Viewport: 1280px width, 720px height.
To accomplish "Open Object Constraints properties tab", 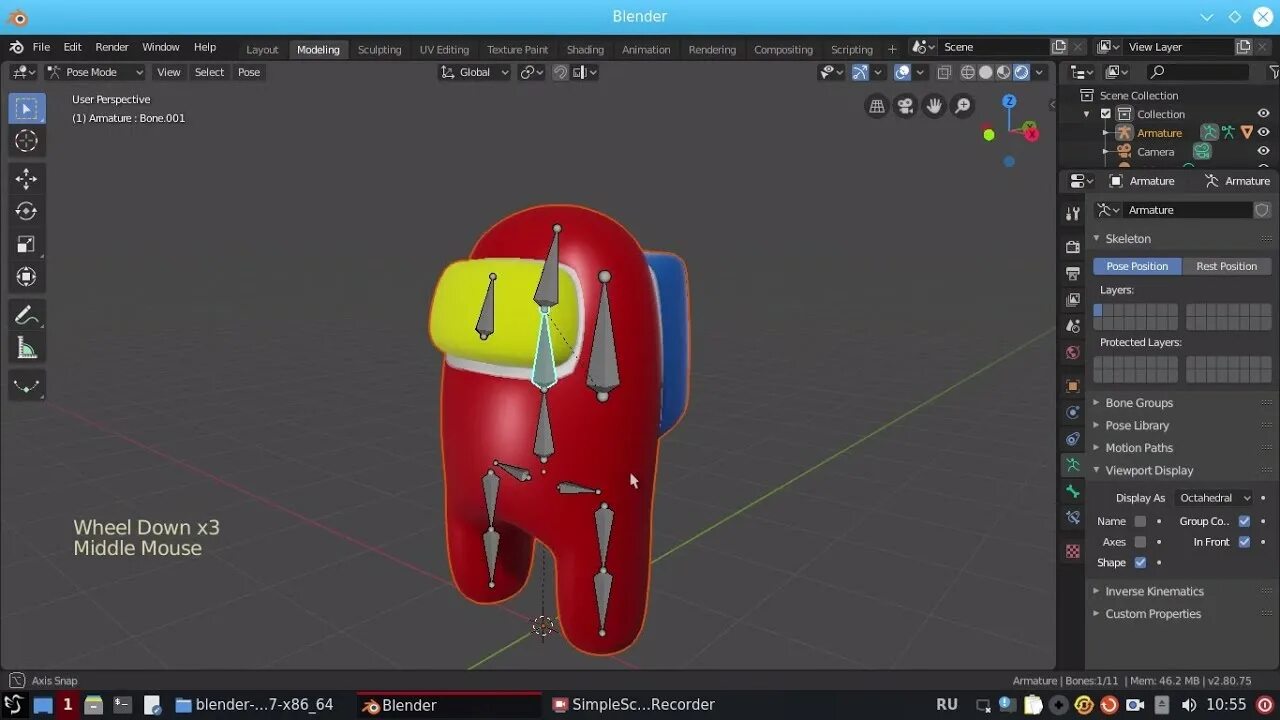I will (x=1073, y=439).
